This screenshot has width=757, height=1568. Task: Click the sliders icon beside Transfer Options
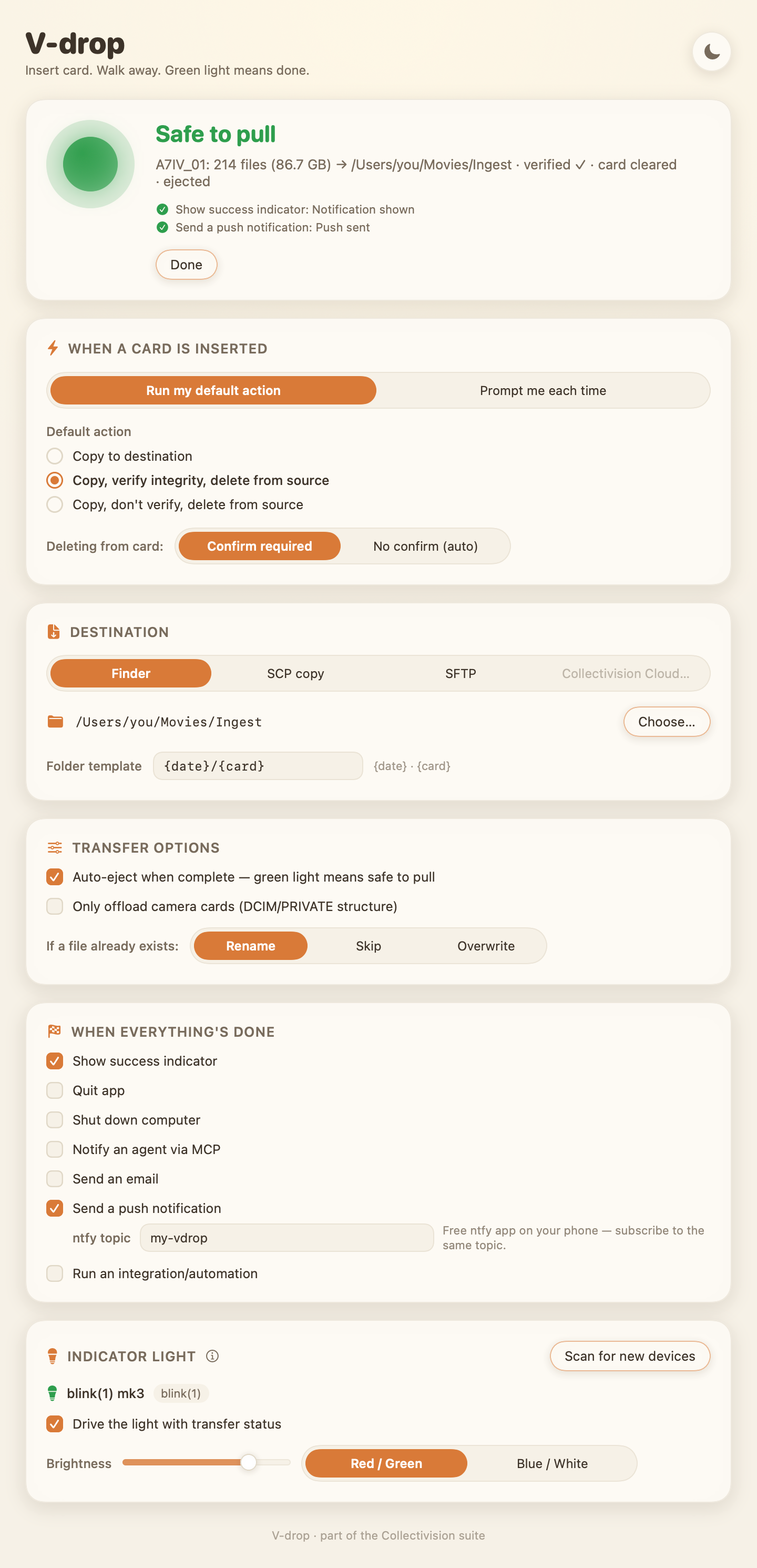[55, 847]
